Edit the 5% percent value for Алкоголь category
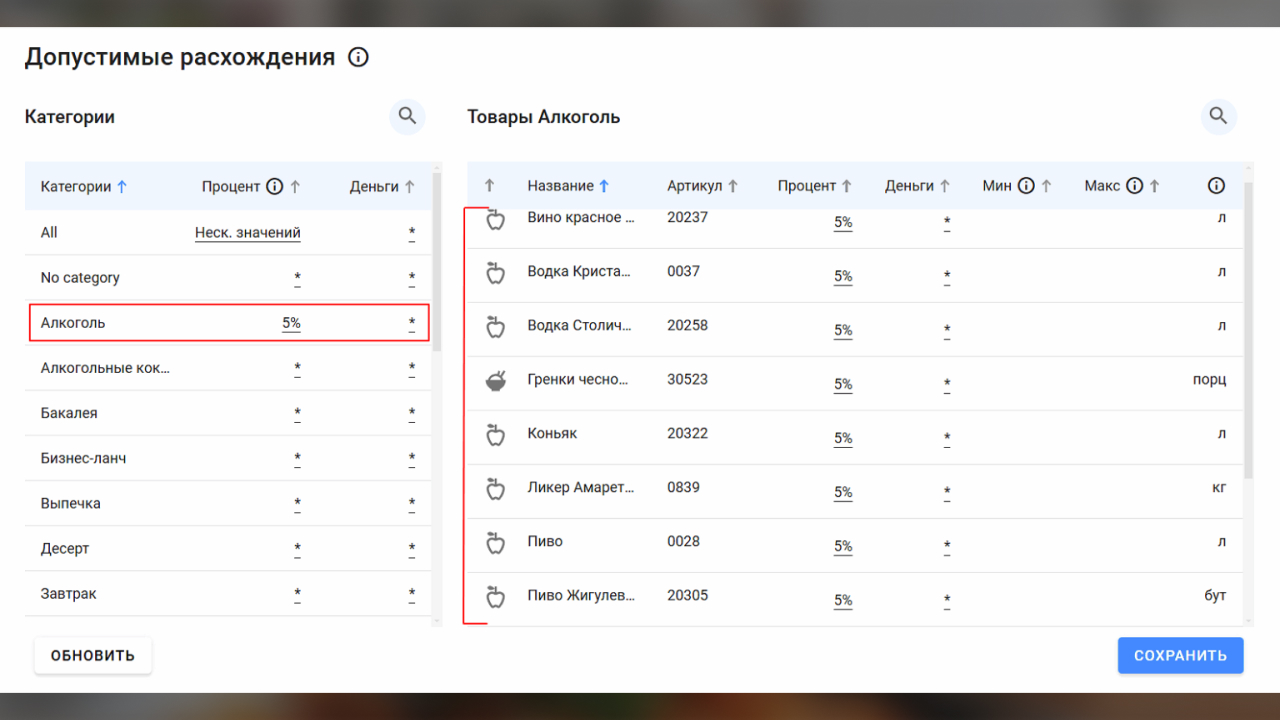The image size is (1280, 720). [291, 323]
